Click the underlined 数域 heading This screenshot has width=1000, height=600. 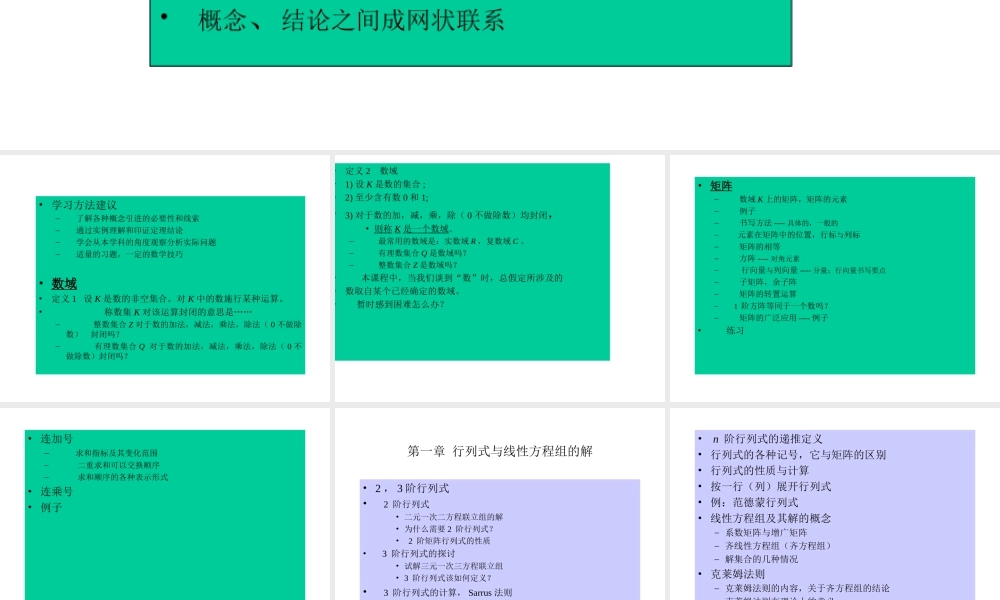pyautogui.click(x=63, y=284)
